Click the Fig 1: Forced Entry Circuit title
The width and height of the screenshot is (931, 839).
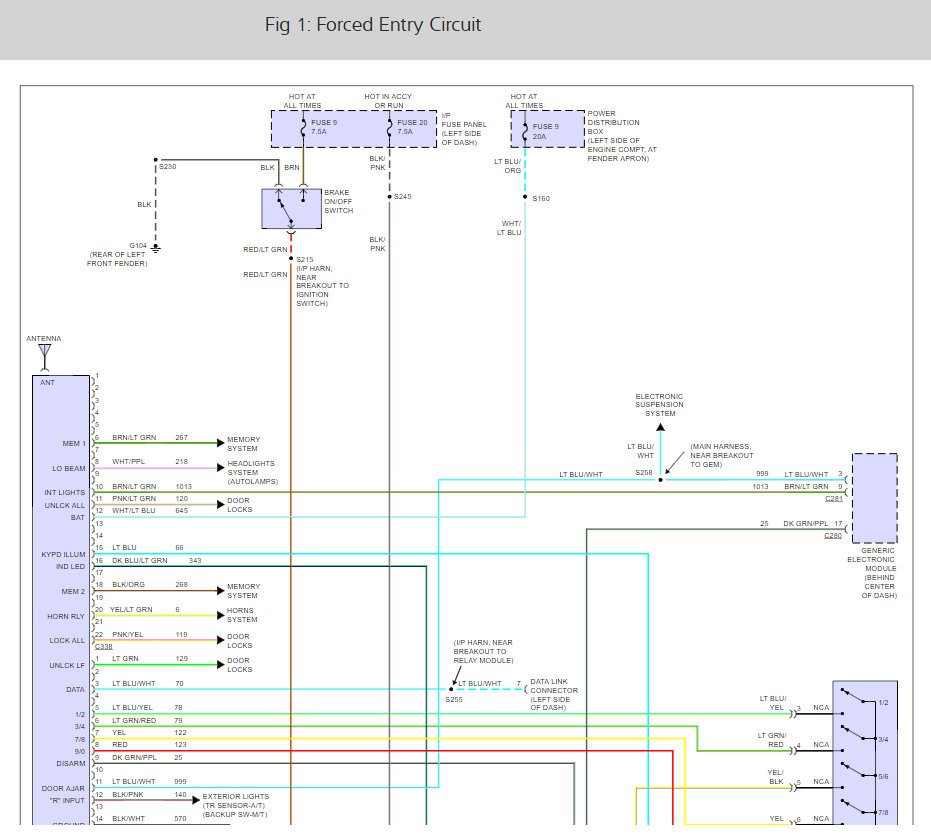coord(373,25)
